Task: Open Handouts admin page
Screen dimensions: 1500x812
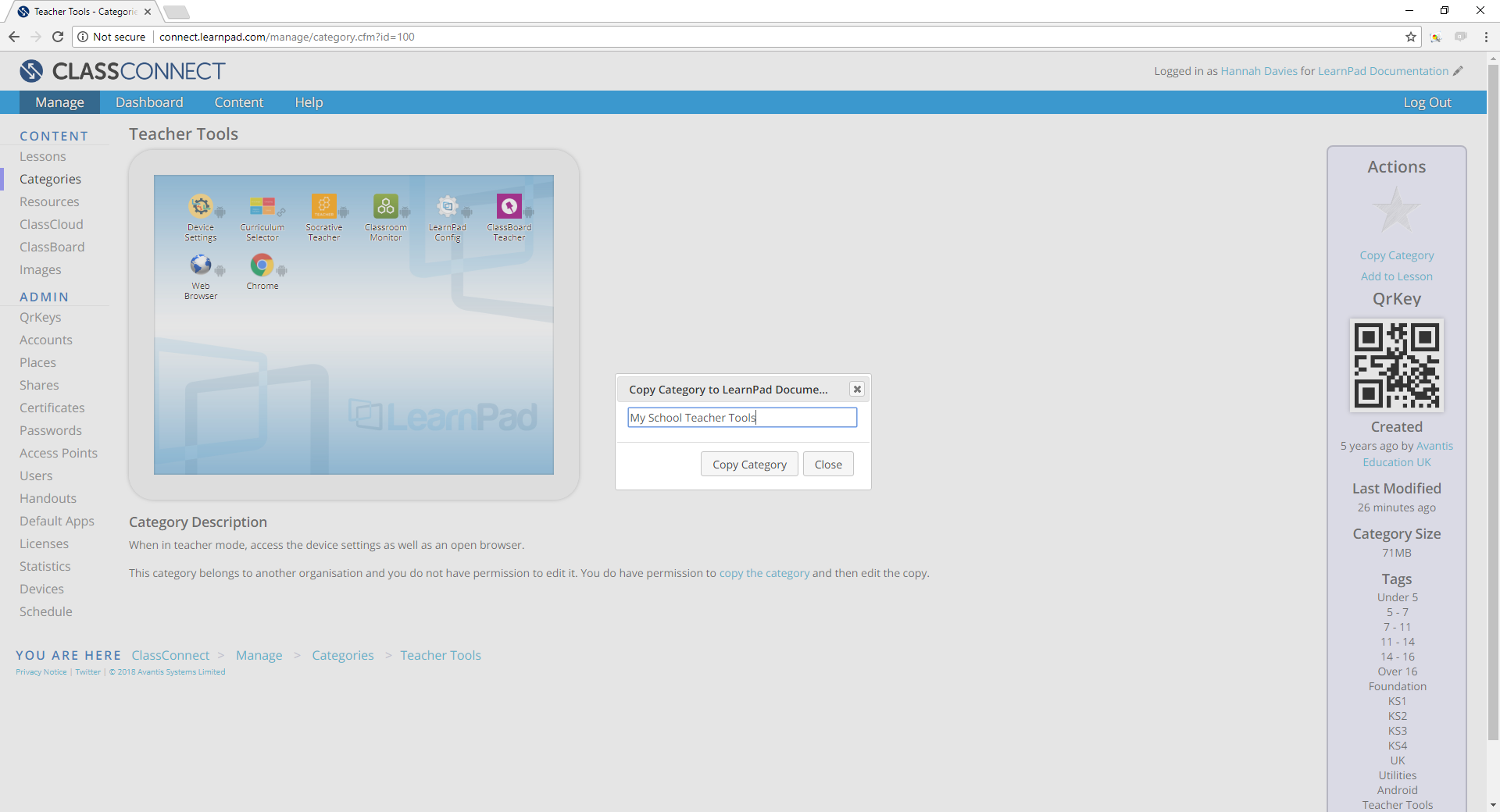Action: pyautogui.click(x=48, y=499)
